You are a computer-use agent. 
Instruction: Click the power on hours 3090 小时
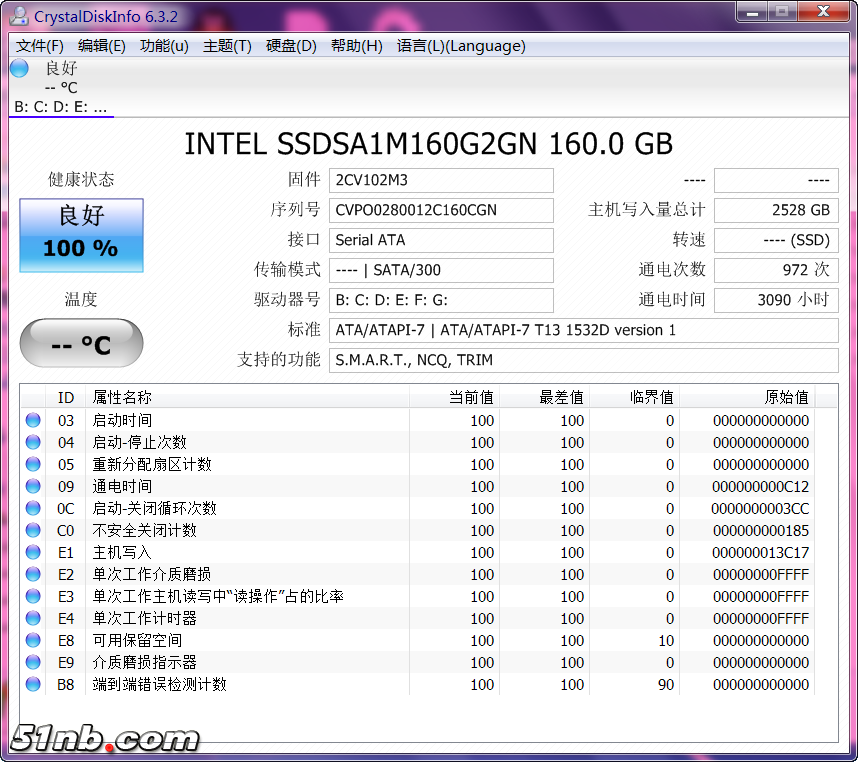pos(776,300)
